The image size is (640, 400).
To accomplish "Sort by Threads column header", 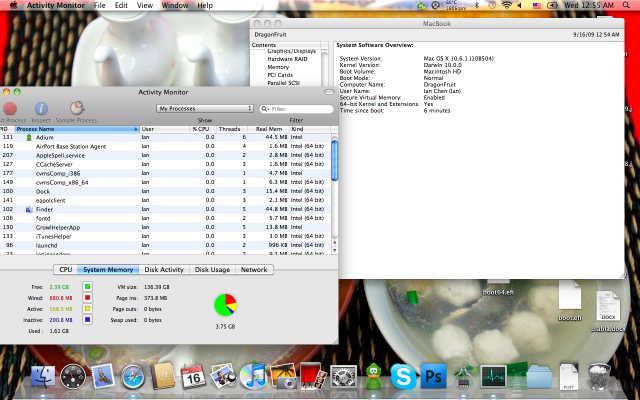I will (x=231, y=129).
